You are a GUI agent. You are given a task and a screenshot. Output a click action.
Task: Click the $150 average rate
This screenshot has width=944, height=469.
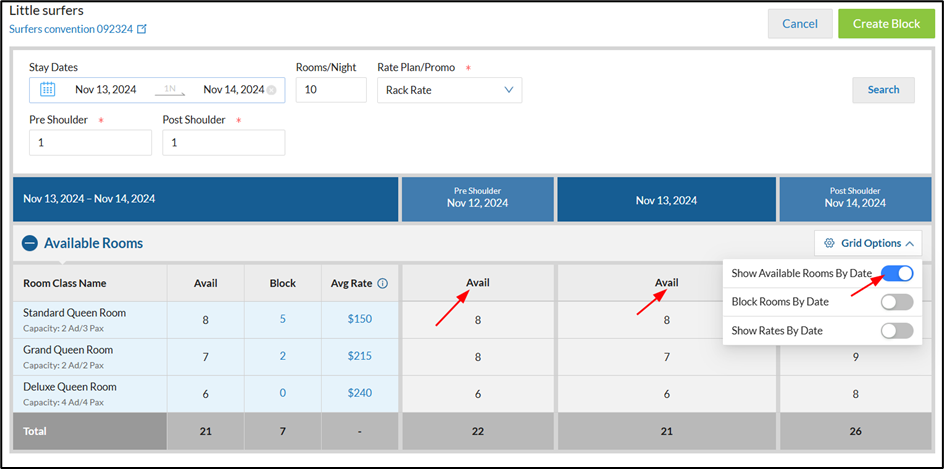coord(359,320)
